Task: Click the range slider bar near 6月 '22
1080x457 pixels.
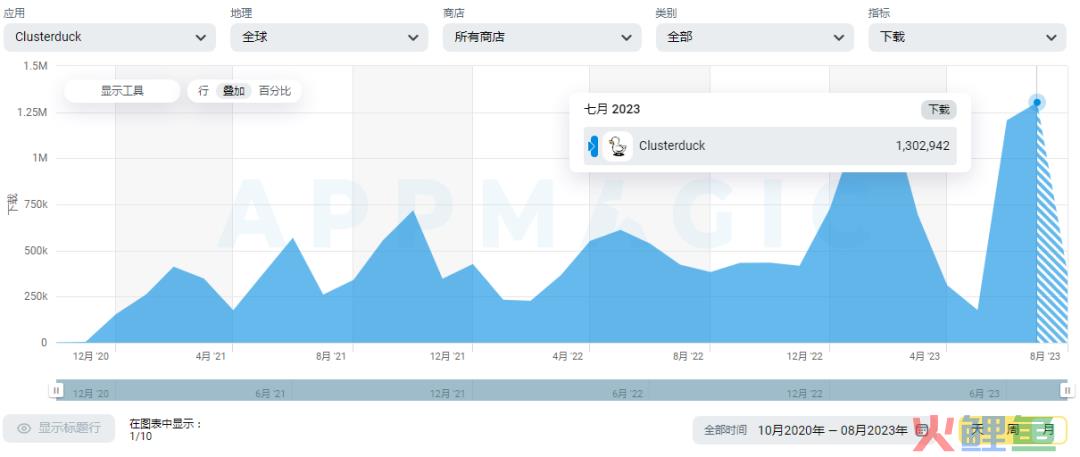Action: (627, 393)
